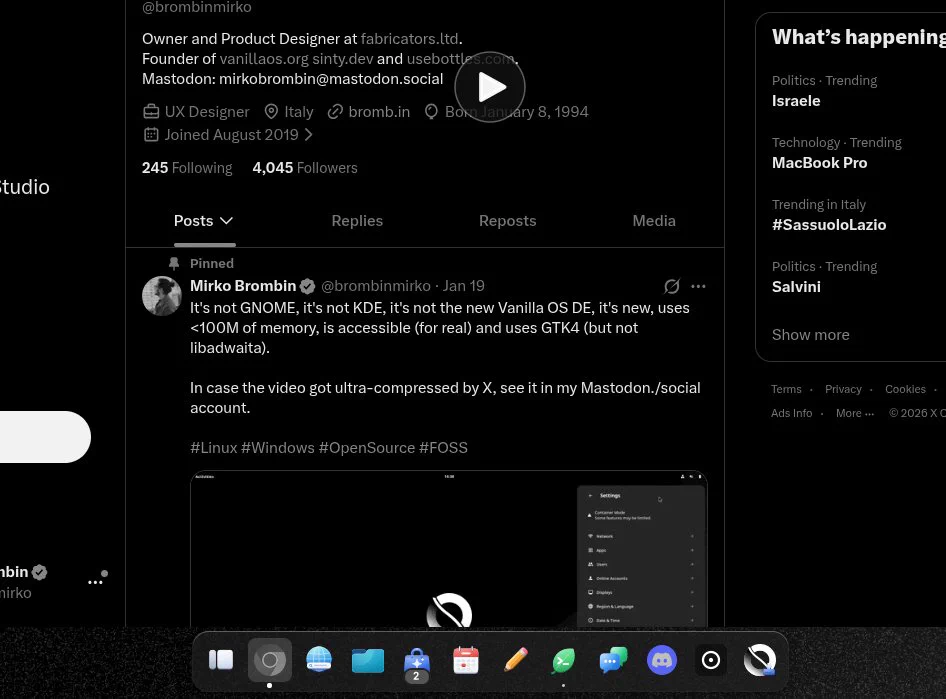Click the link chain icon beside bromb.in
Viewport: 946px width, 699px height.
coord(335,112)
